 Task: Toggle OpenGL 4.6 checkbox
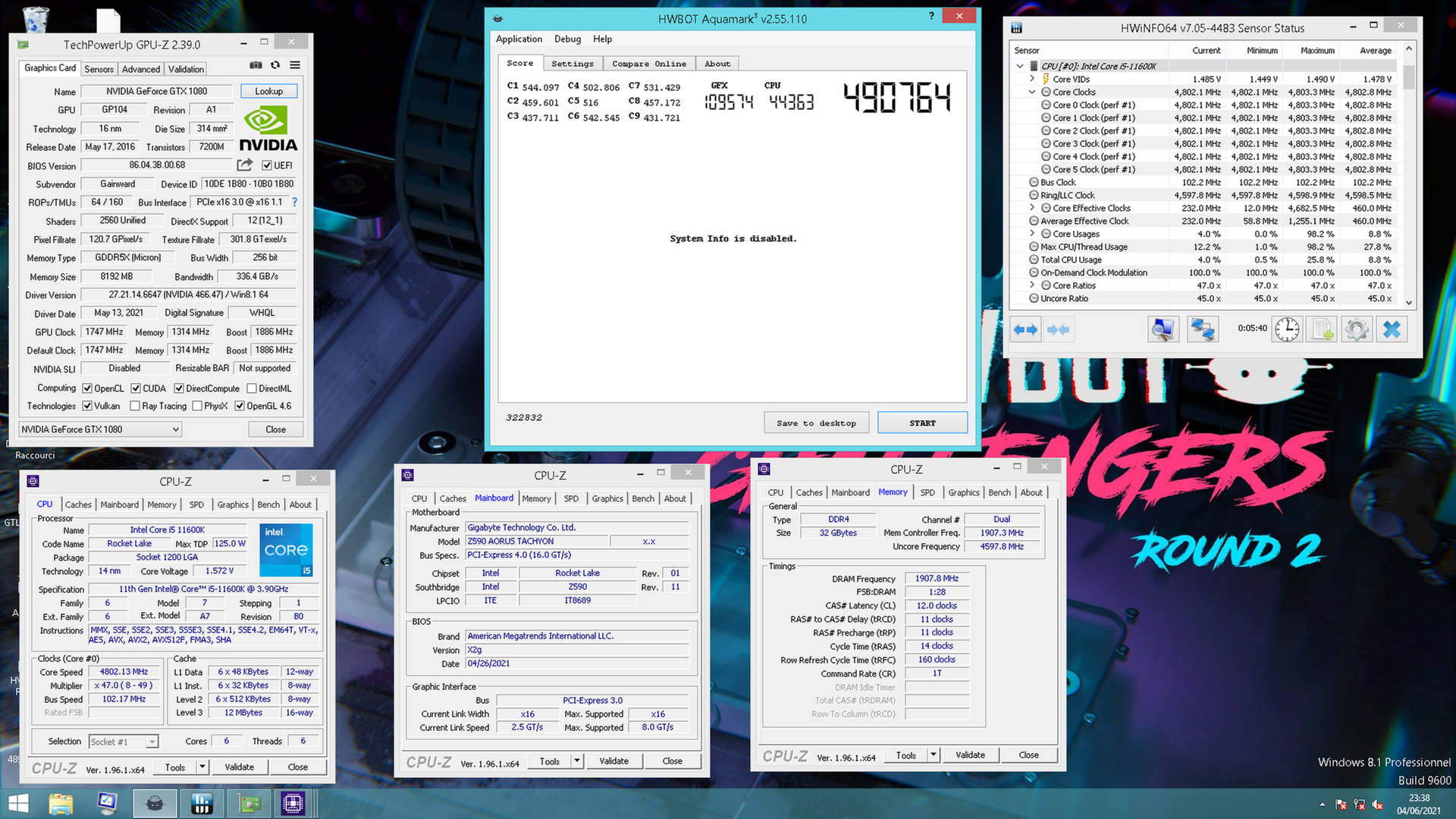tap(240, 406)
